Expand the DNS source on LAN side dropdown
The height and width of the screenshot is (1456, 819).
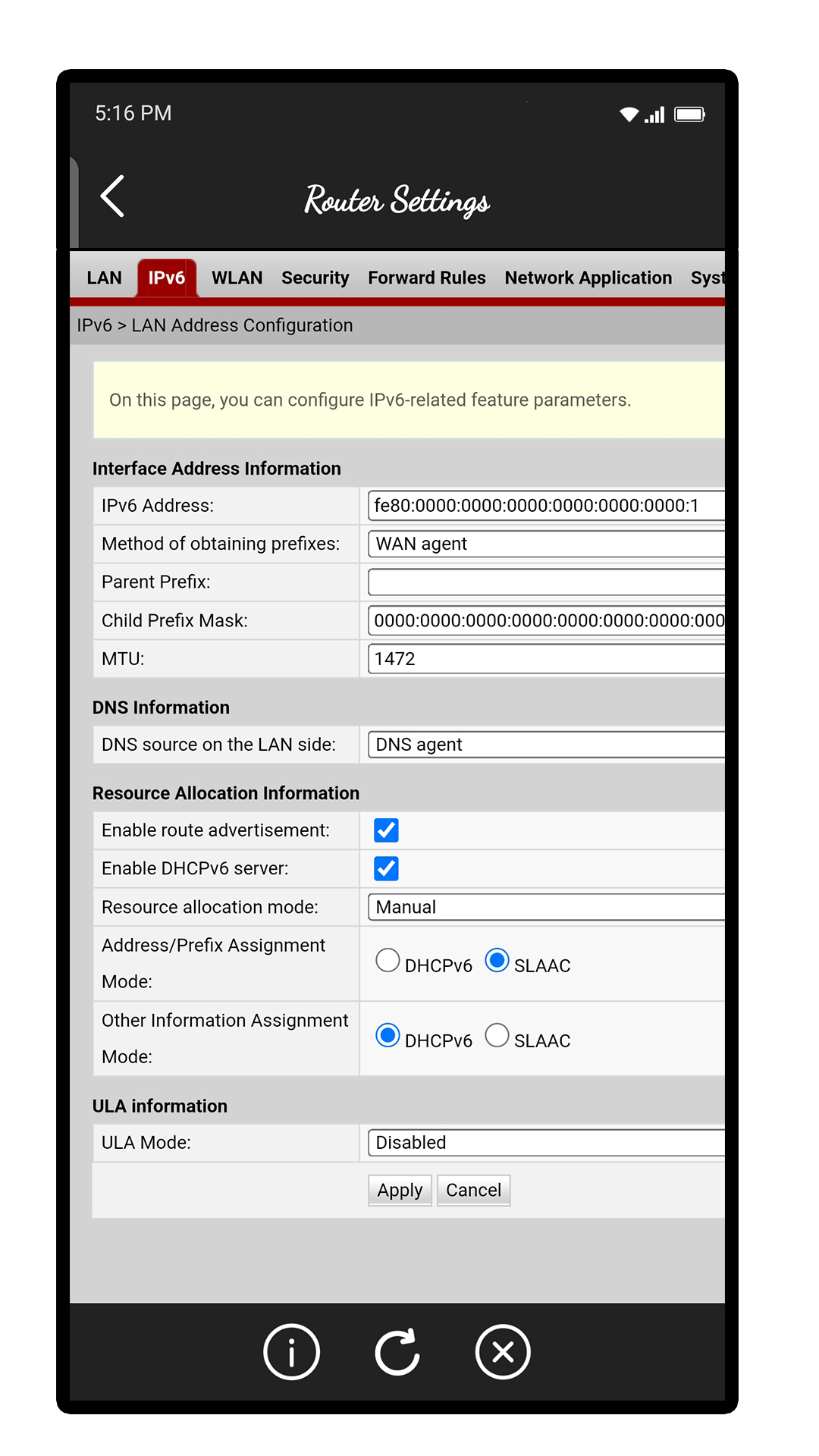pyautogui.click(x=546, y=745)
